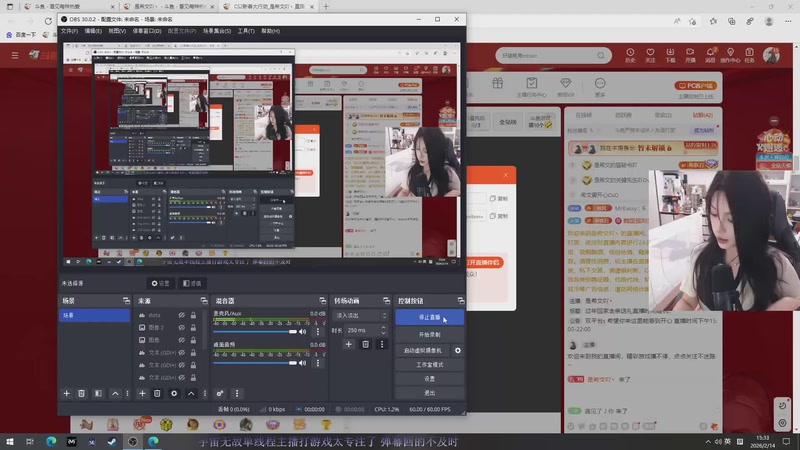Open 桌面音频 three-dot options menu
Screen dimensions: 800x450
tap(318, 363)
